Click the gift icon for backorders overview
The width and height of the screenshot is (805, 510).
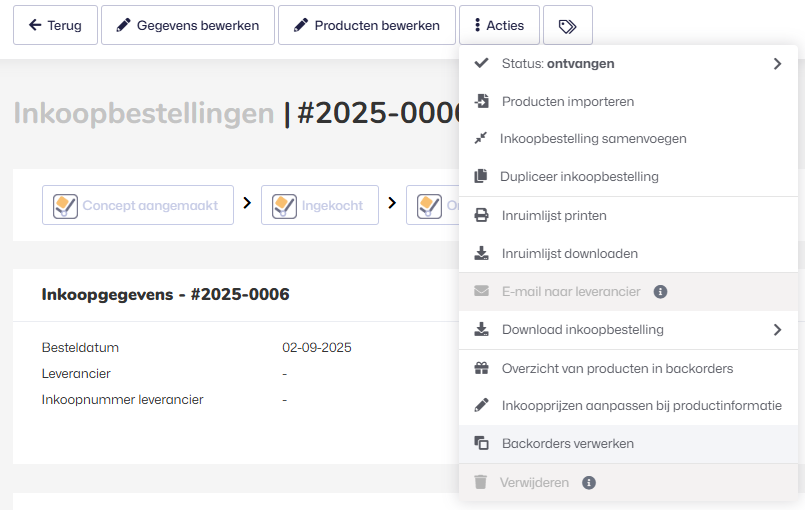pos(481,368)
